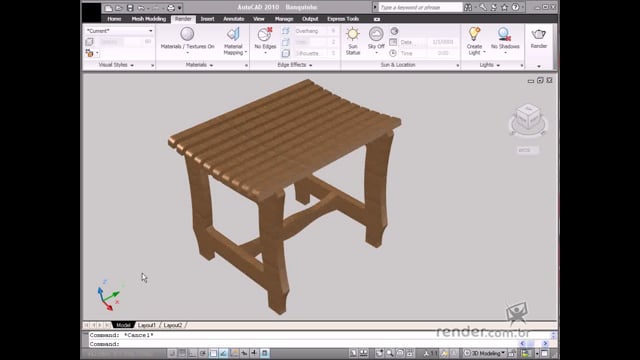Switch to the Output ribbon tab
This screenshot has height=360, width=640.
pyautogui.click(x=310, y=19)
